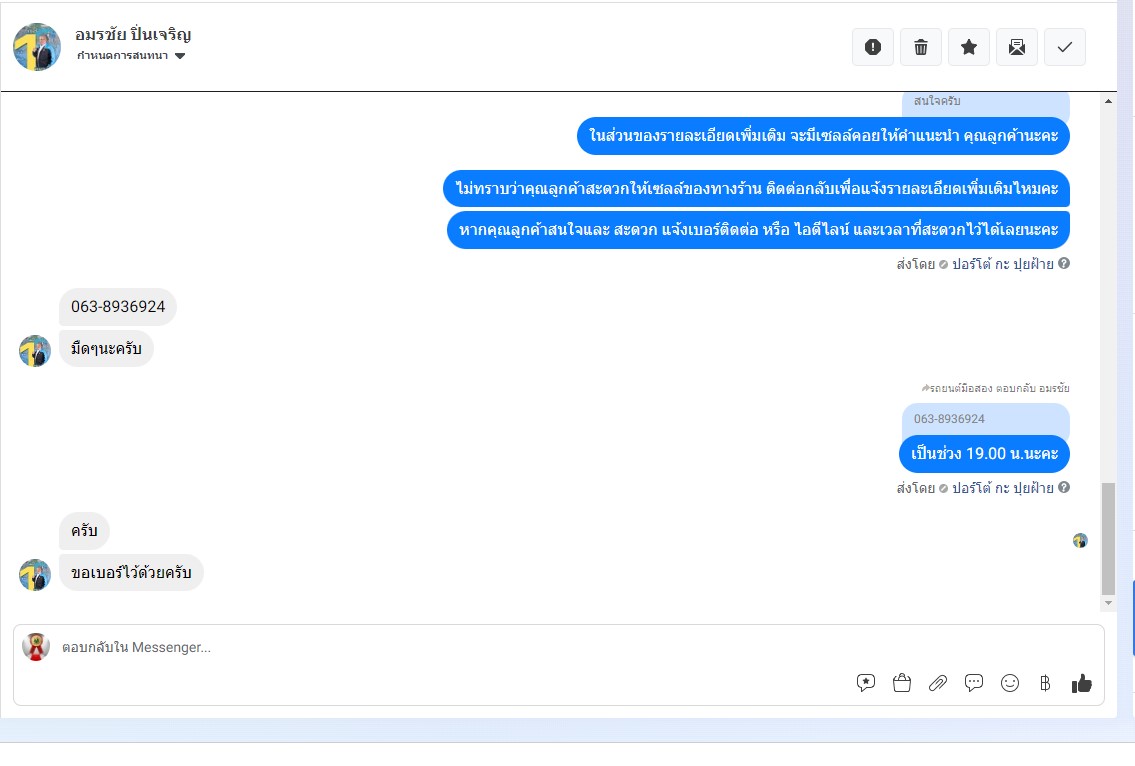The image size is (1135, 766).
Task: Star this conversation as follow-up
Action: 969,47
